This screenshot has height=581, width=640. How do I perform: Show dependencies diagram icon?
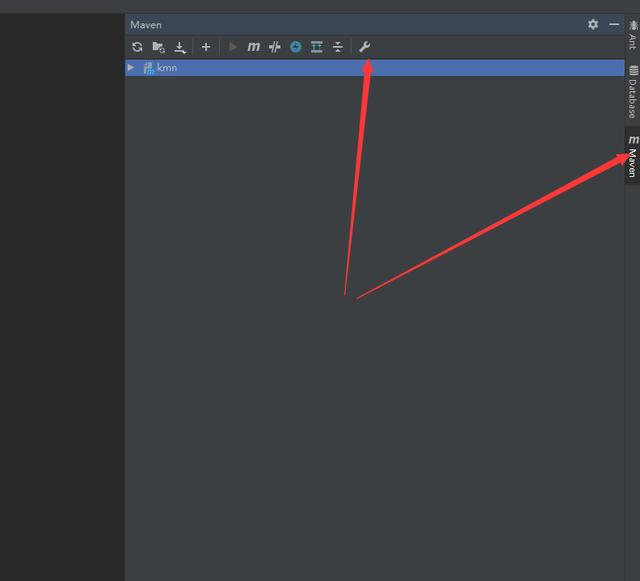coord(317,47)
